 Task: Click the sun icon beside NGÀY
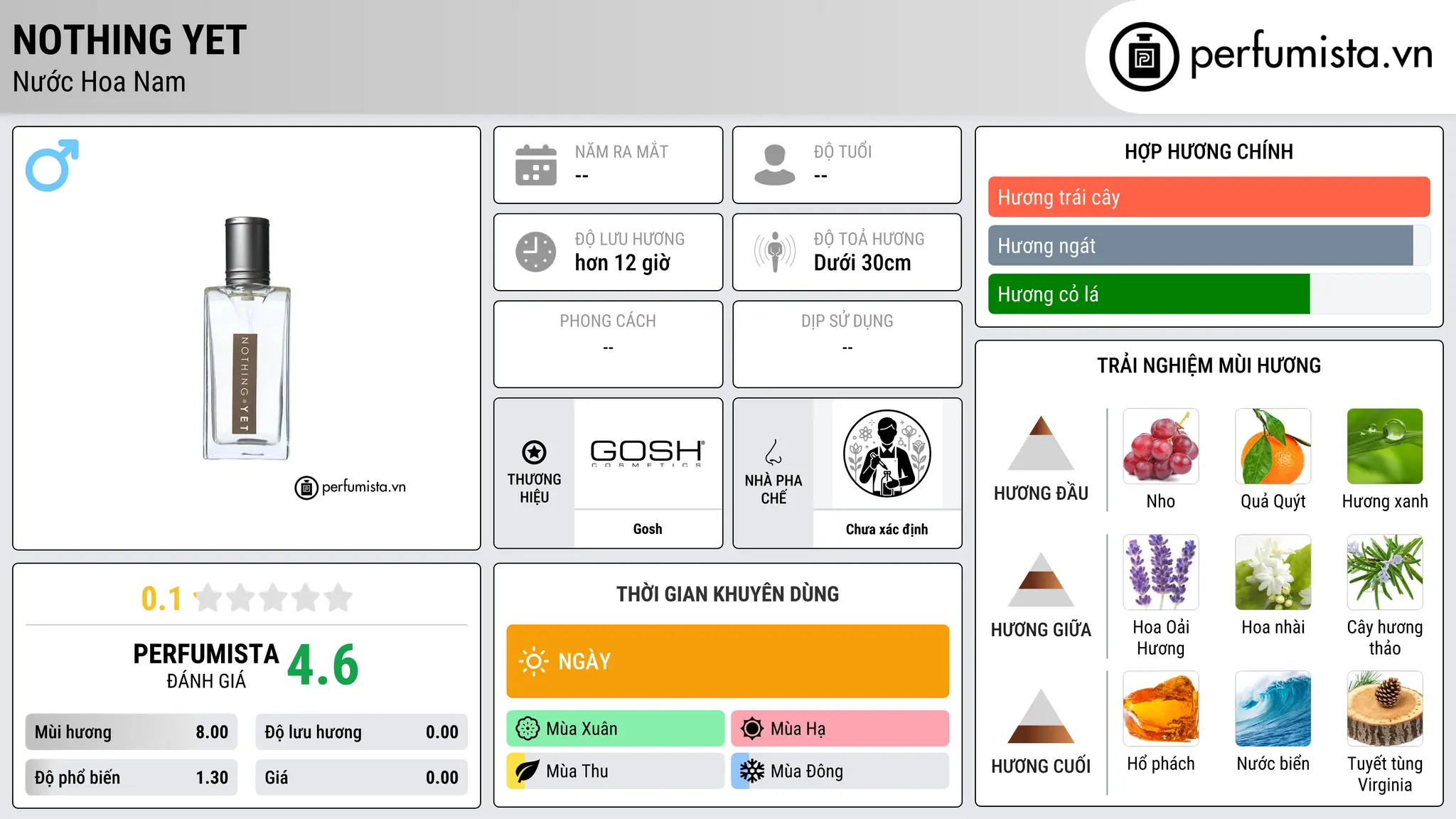coord(533,661)
